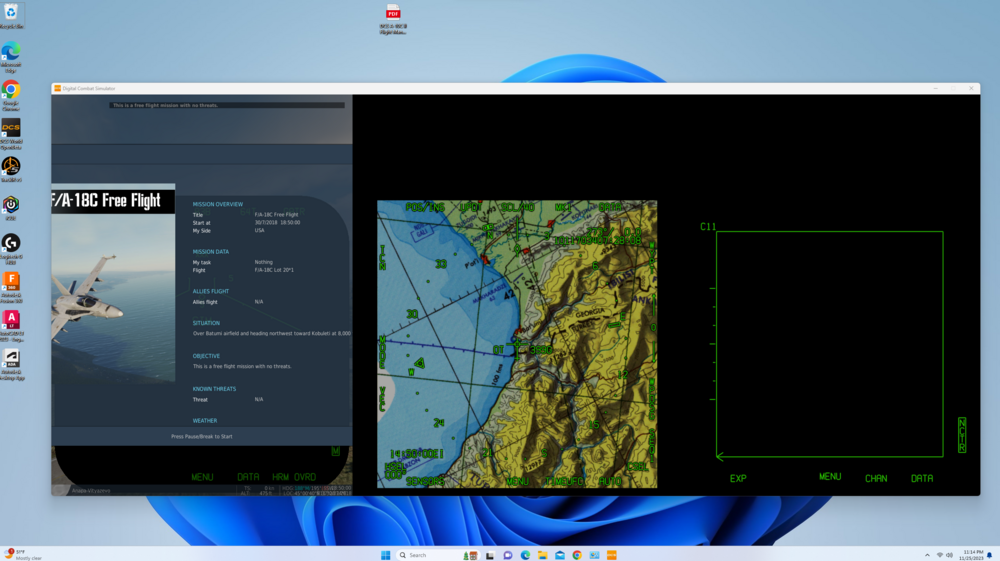Click File Explorer in the taskbar
Image resolution: width=1000 pixels, height=561 pixels.
coord(542,555)
